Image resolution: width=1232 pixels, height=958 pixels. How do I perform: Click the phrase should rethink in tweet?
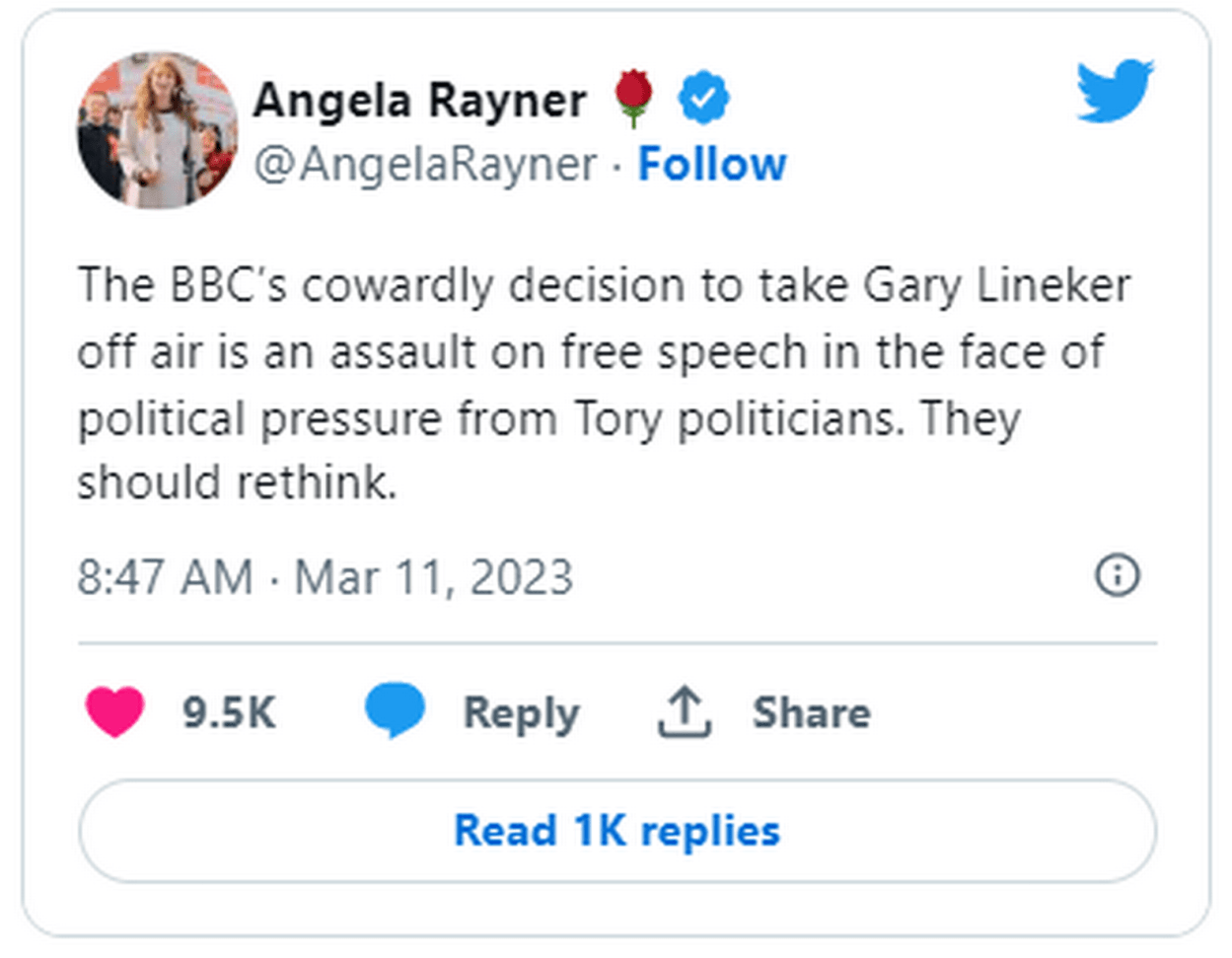(x=237, y=483)
